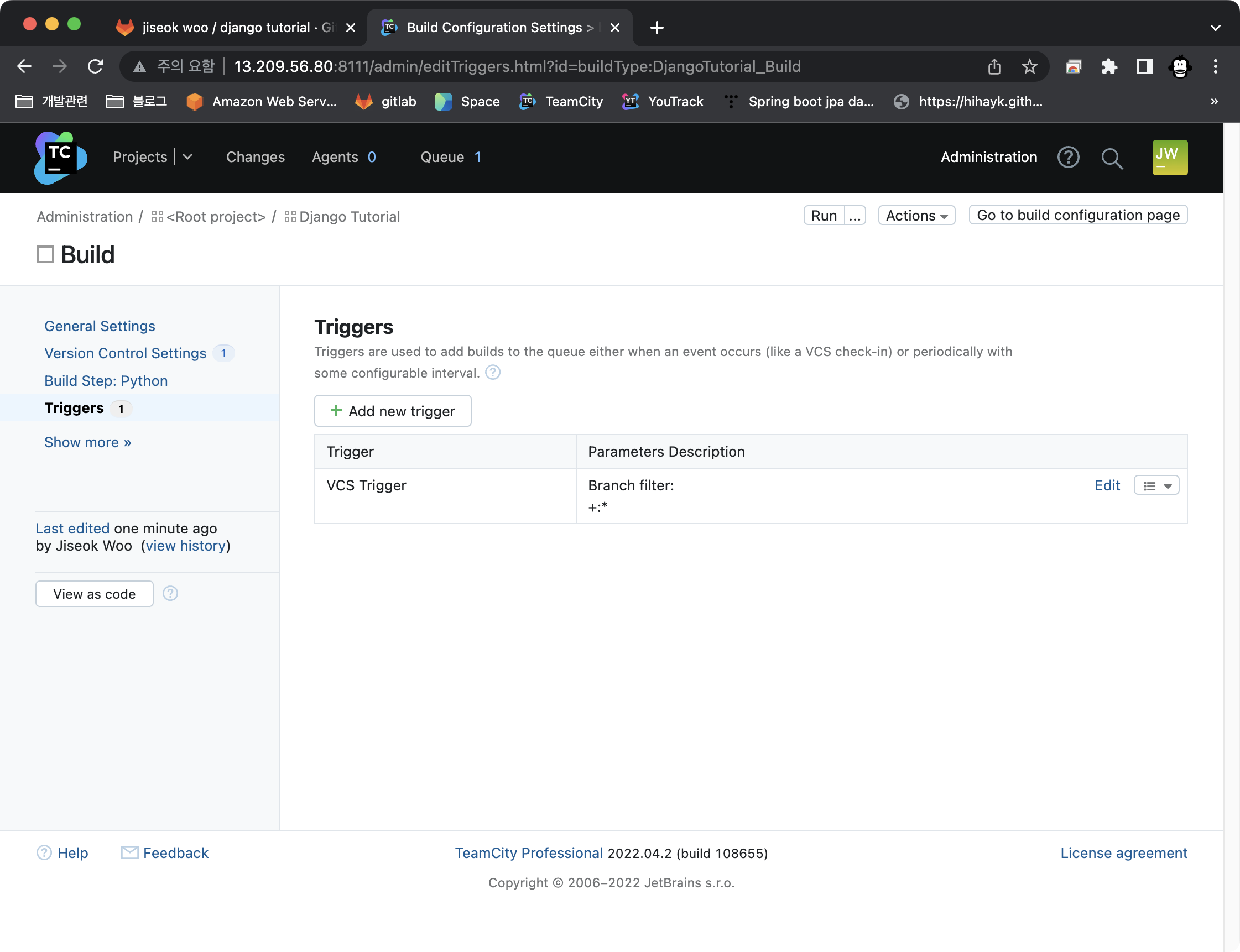Viewport: 1240px width, 952px height.
Task: Open the YouTrack bookmark
Action: [x=662, y=101]
